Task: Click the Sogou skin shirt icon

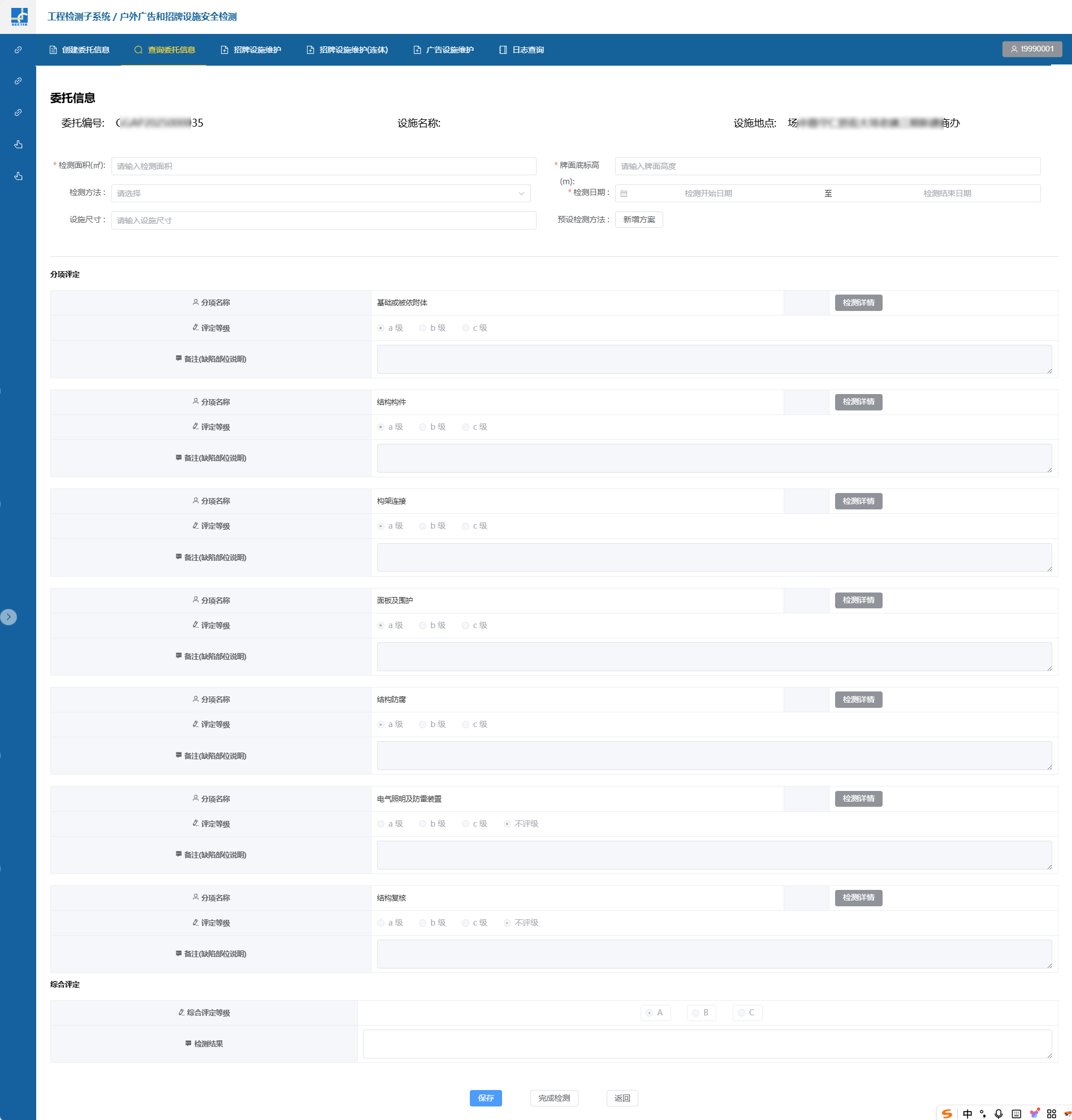Action: pyautogui.click(x=1034, y=1113)
